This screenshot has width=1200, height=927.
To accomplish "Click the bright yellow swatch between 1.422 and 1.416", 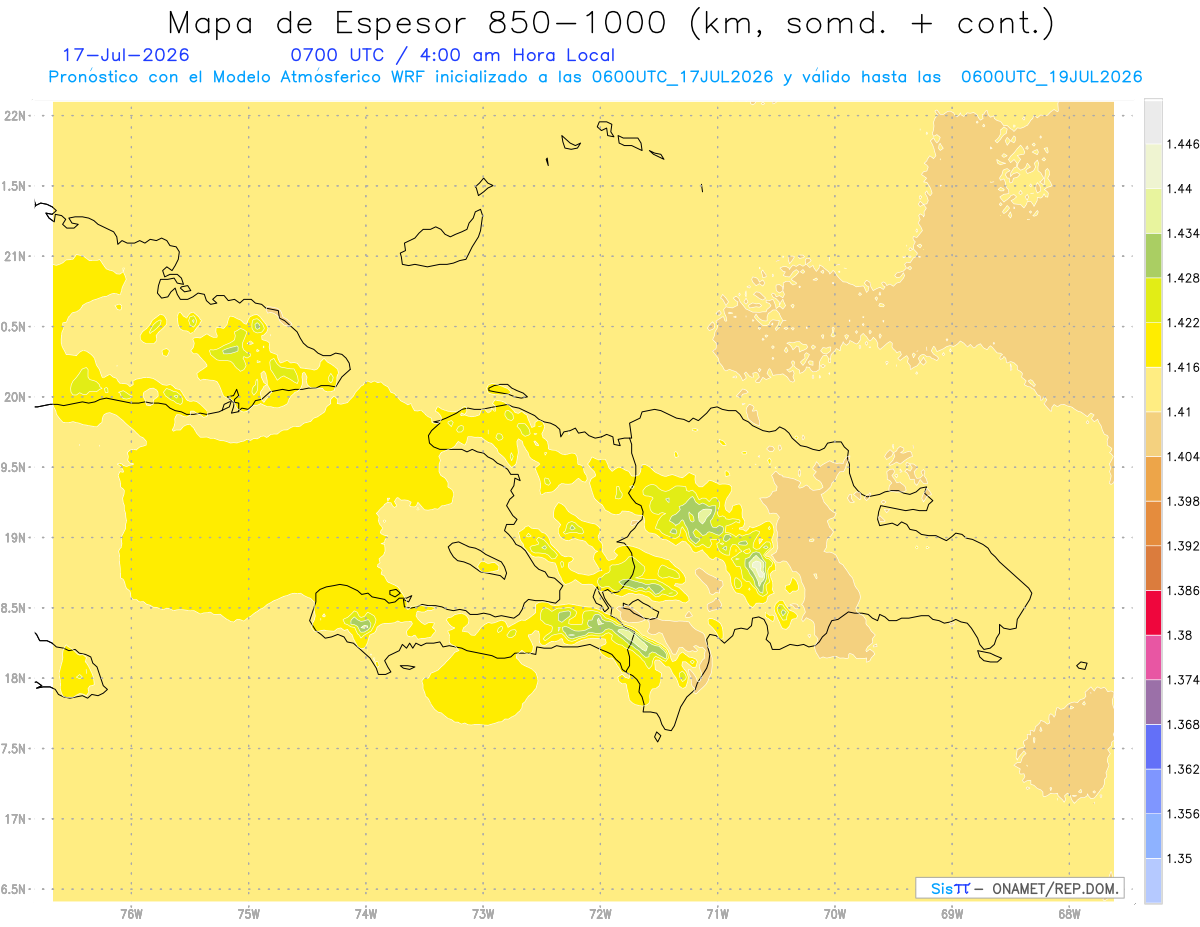I will [1153, 345].
